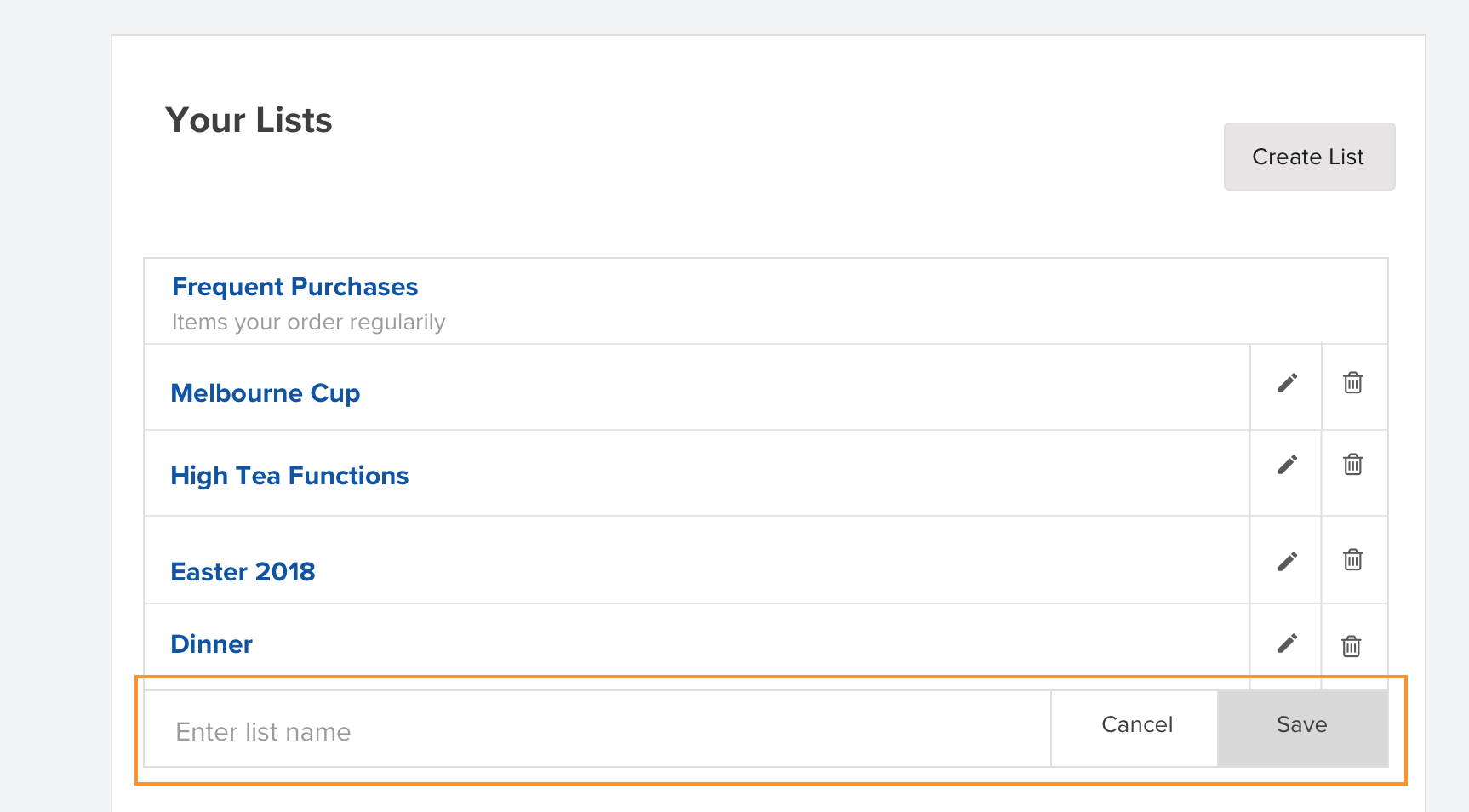Open the Frequent Purchases list
The width and height of the screenshot is (1469, 812).
(294, 287)
